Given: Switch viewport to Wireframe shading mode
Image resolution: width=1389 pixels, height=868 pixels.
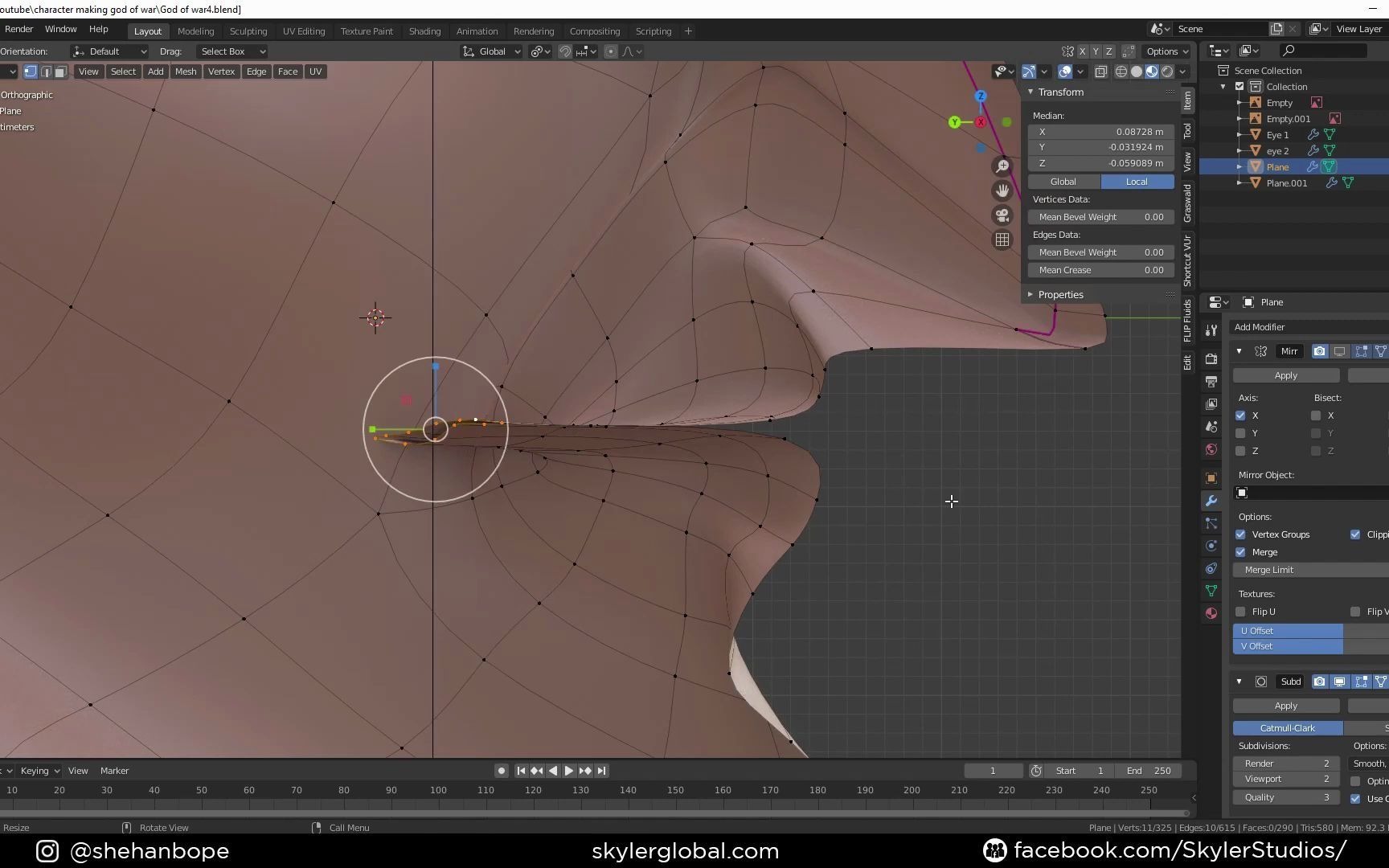Looking at the screenshot, I should 1121,71.
